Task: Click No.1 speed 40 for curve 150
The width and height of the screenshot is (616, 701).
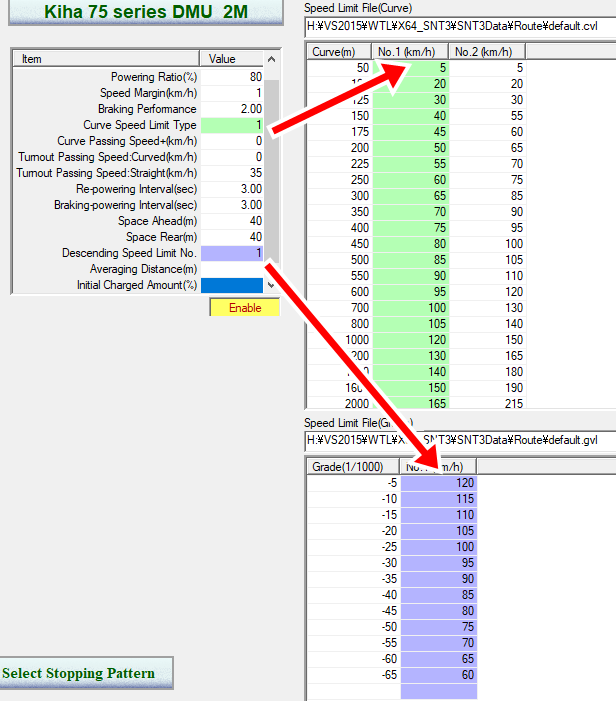Action: tap(410, 116)
